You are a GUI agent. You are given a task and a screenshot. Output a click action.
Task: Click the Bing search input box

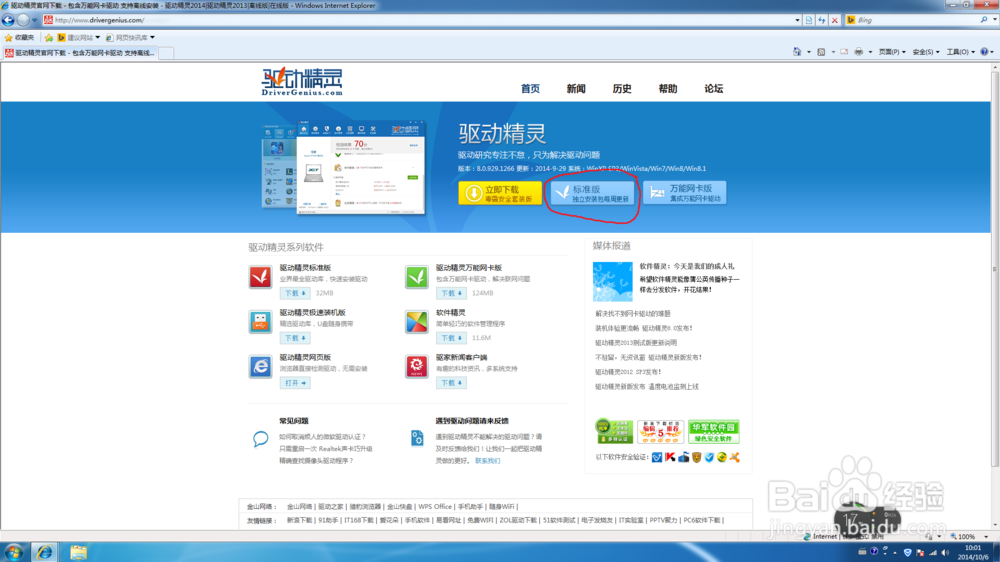914,20
